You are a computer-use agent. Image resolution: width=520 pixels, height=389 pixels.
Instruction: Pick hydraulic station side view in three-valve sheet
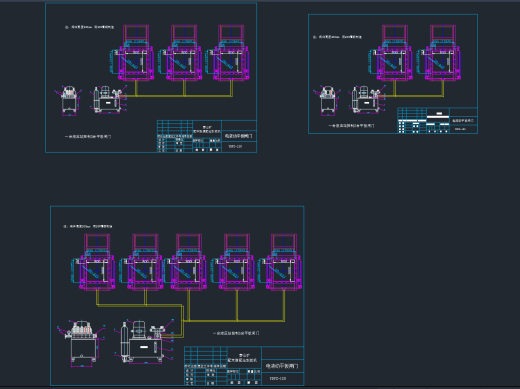(69, 101)
